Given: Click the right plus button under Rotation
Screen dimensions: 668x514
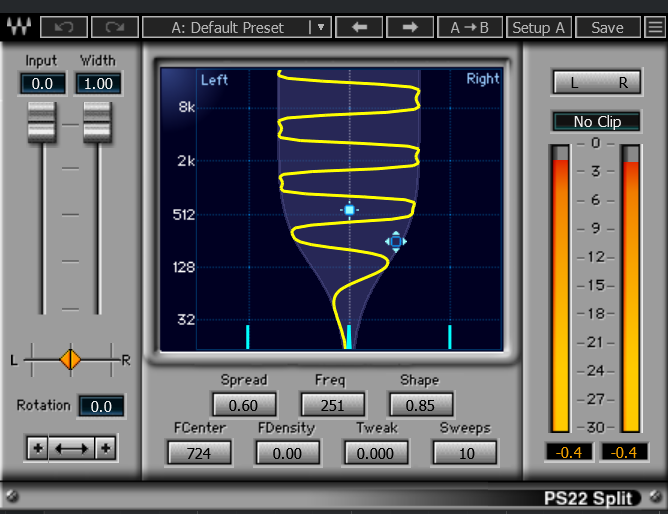Looking at the screenshot, I should pos(106,448).
